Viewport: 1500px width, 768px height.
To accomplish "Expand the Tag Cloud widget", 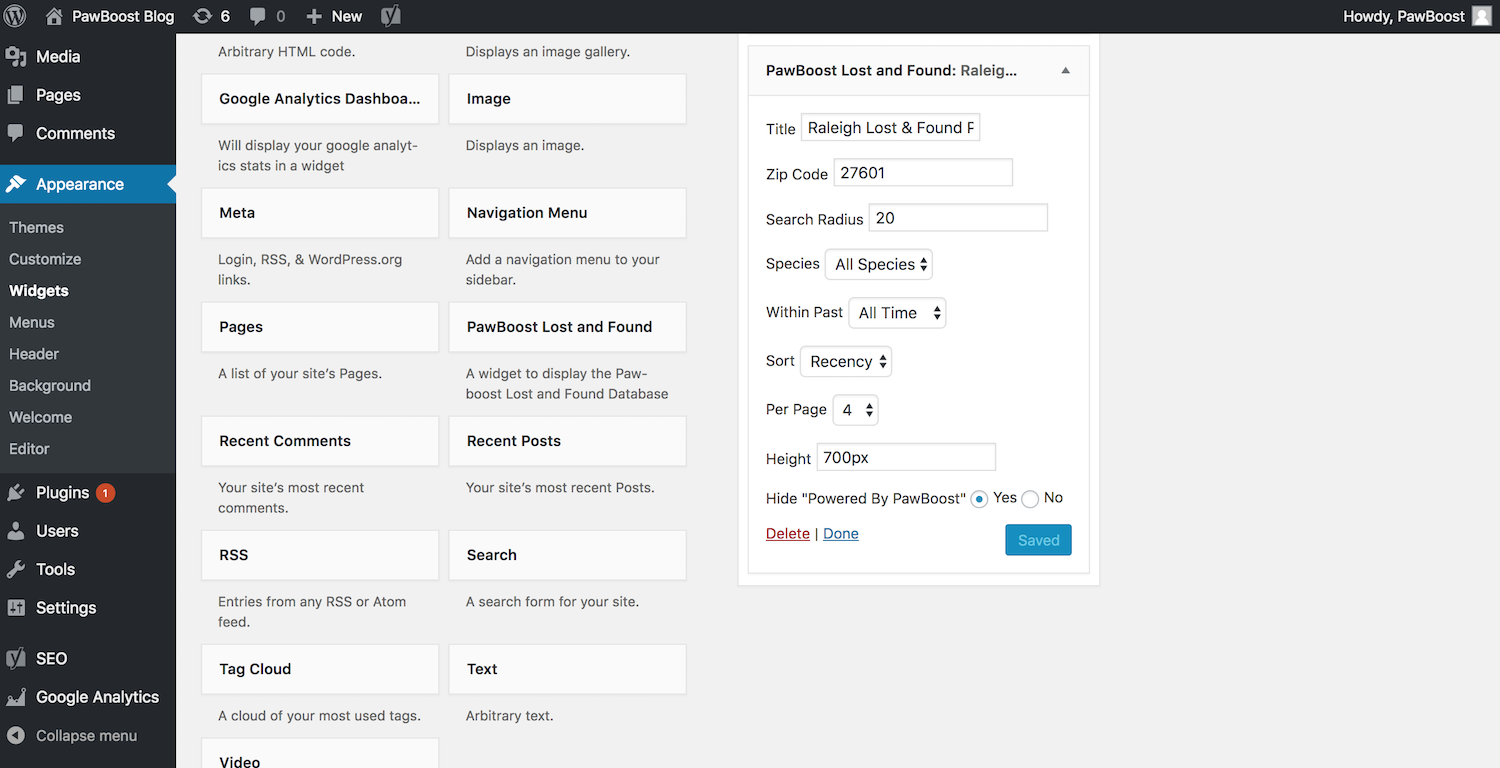I will pyautogui.click(x=320, y=669).
